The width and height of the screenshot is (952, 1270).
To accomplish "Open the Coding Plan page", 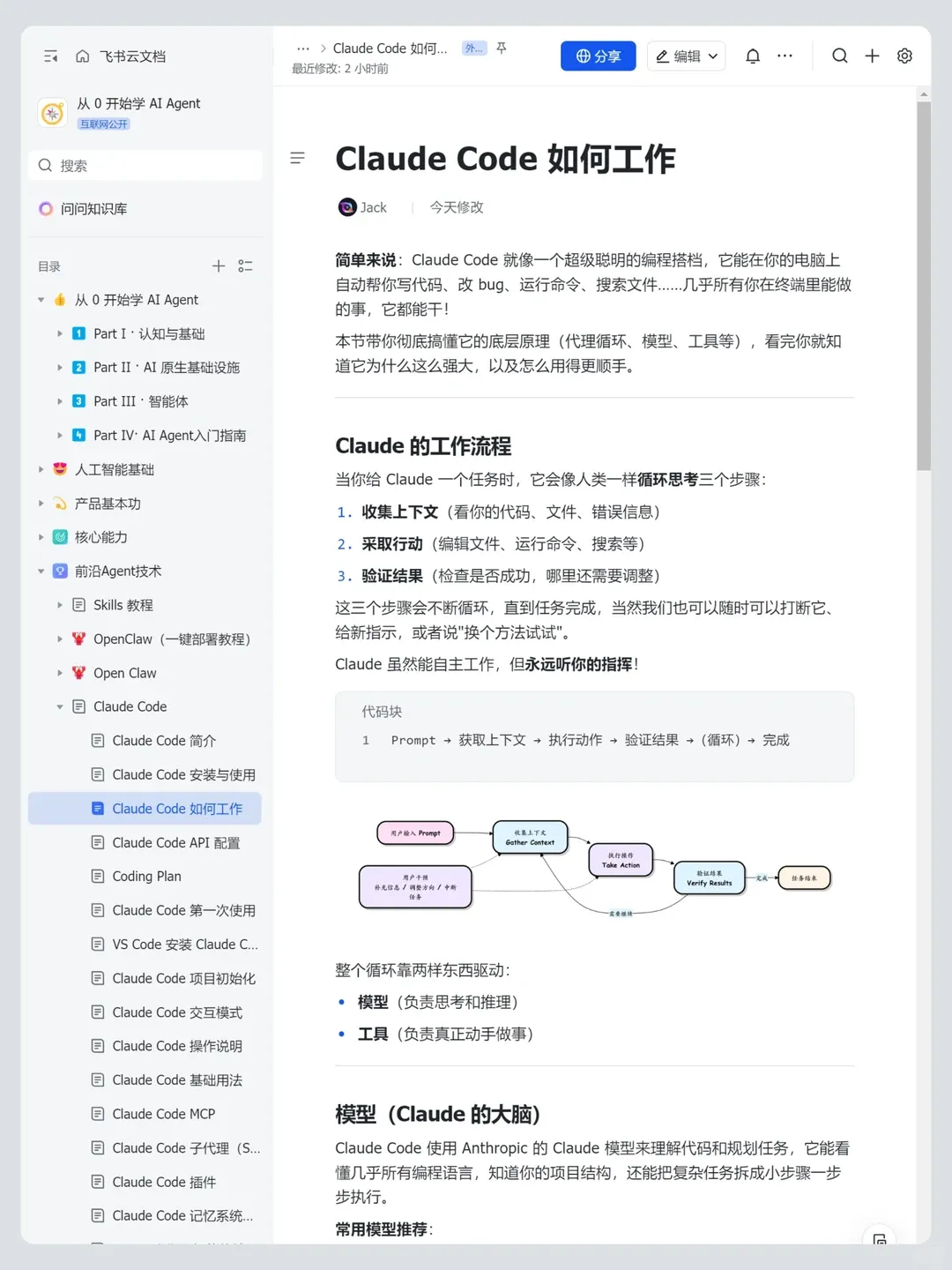I will coord(145,877).
